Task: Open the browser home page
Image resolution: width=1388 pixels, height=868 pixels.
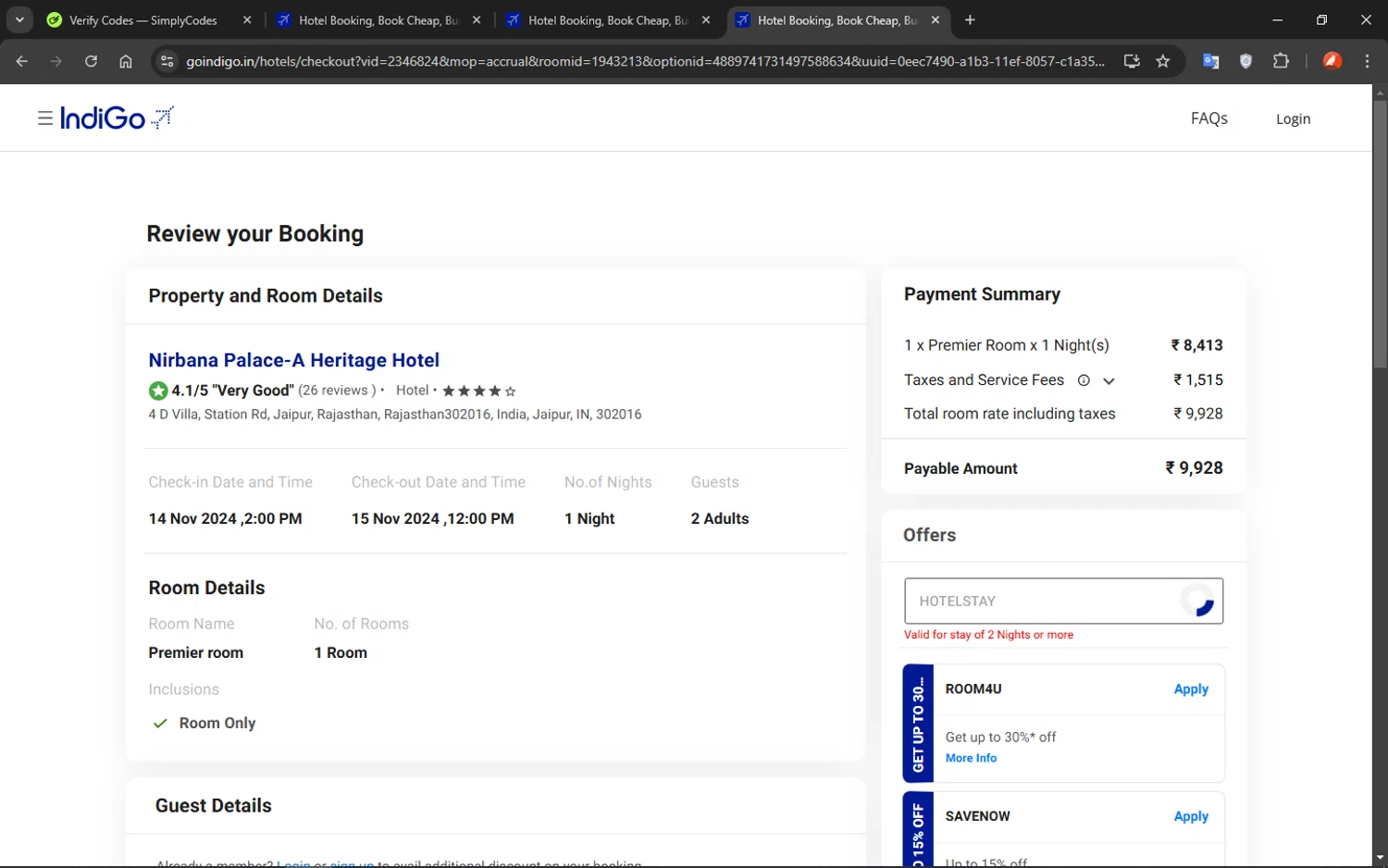Action: tap(126, 61)
